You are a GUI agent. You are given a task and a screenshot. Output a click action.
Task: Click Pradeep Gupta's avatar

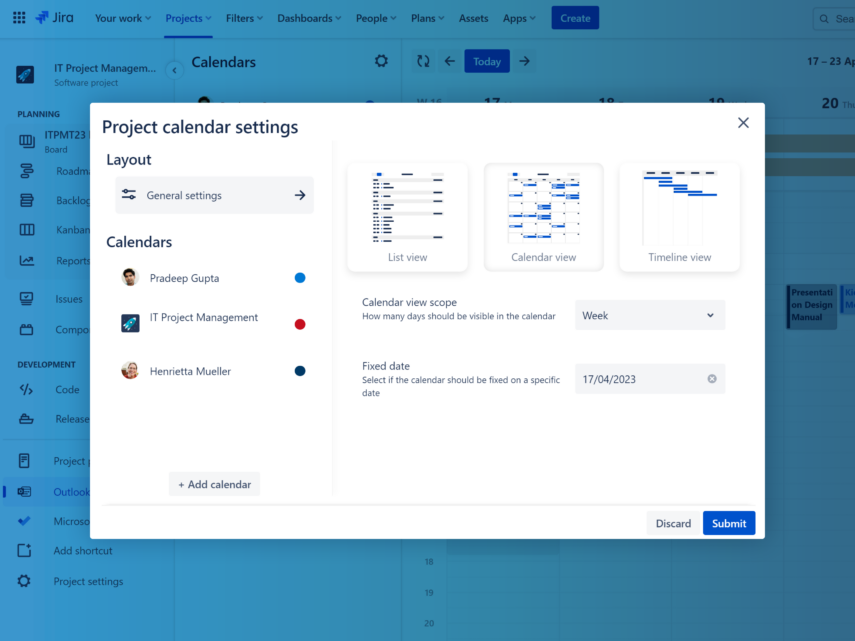[130, 277]
